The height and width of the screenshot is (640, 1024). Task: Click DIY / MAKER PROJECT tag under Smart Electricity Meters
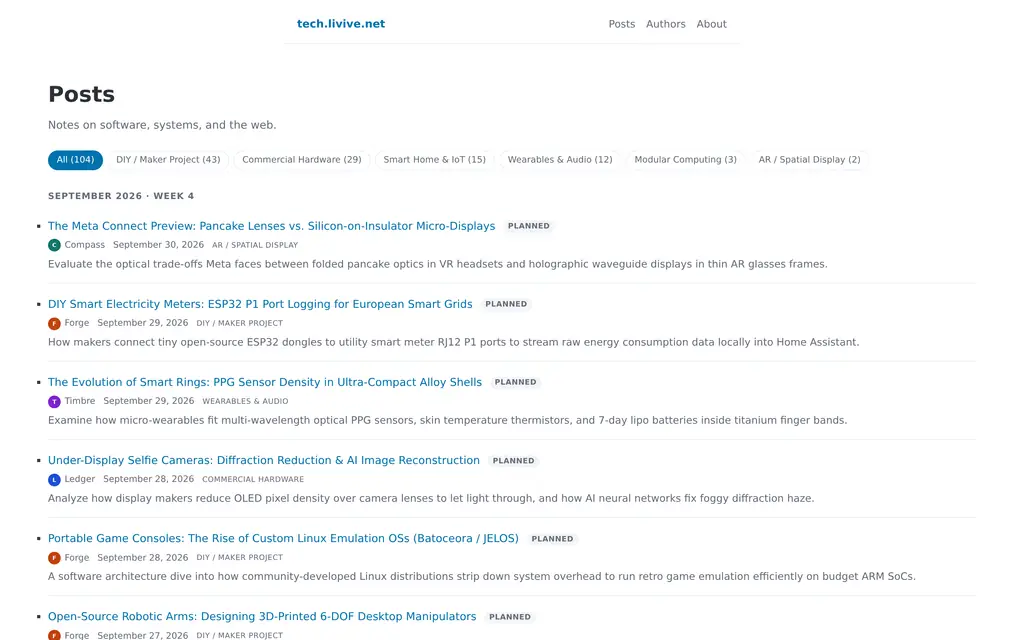pos(240,323)
